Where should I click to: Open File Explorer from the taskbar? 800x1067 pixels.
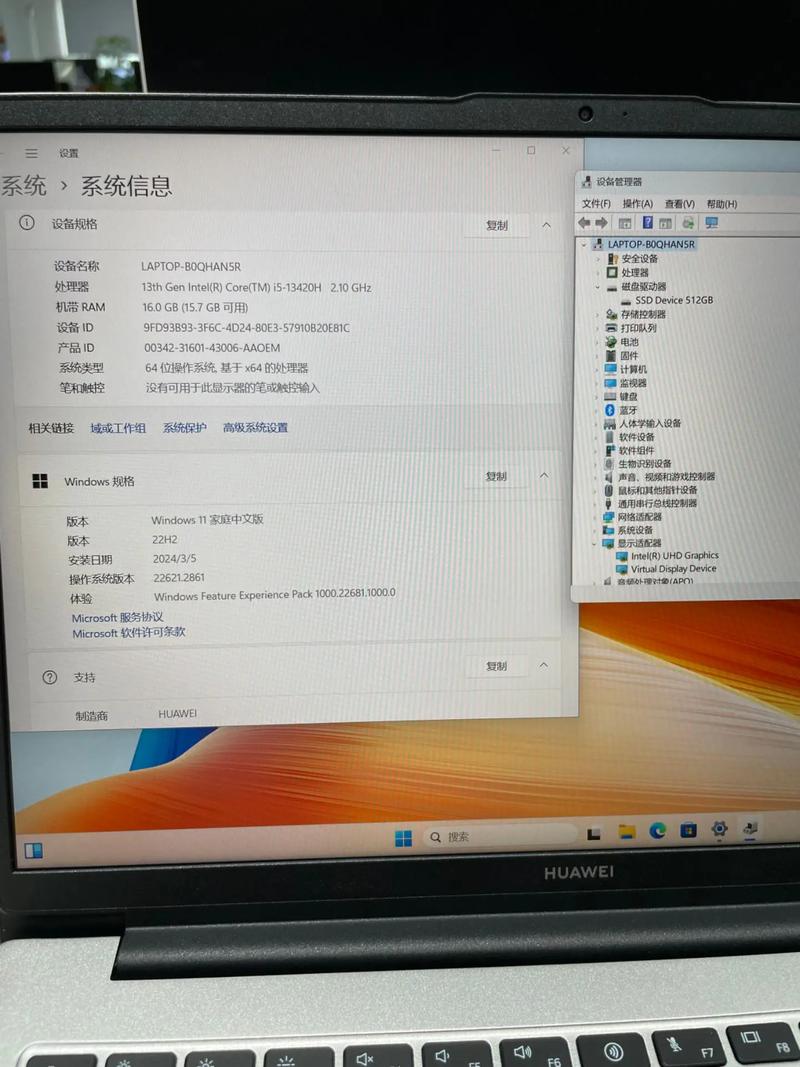(x=627, y=833)
